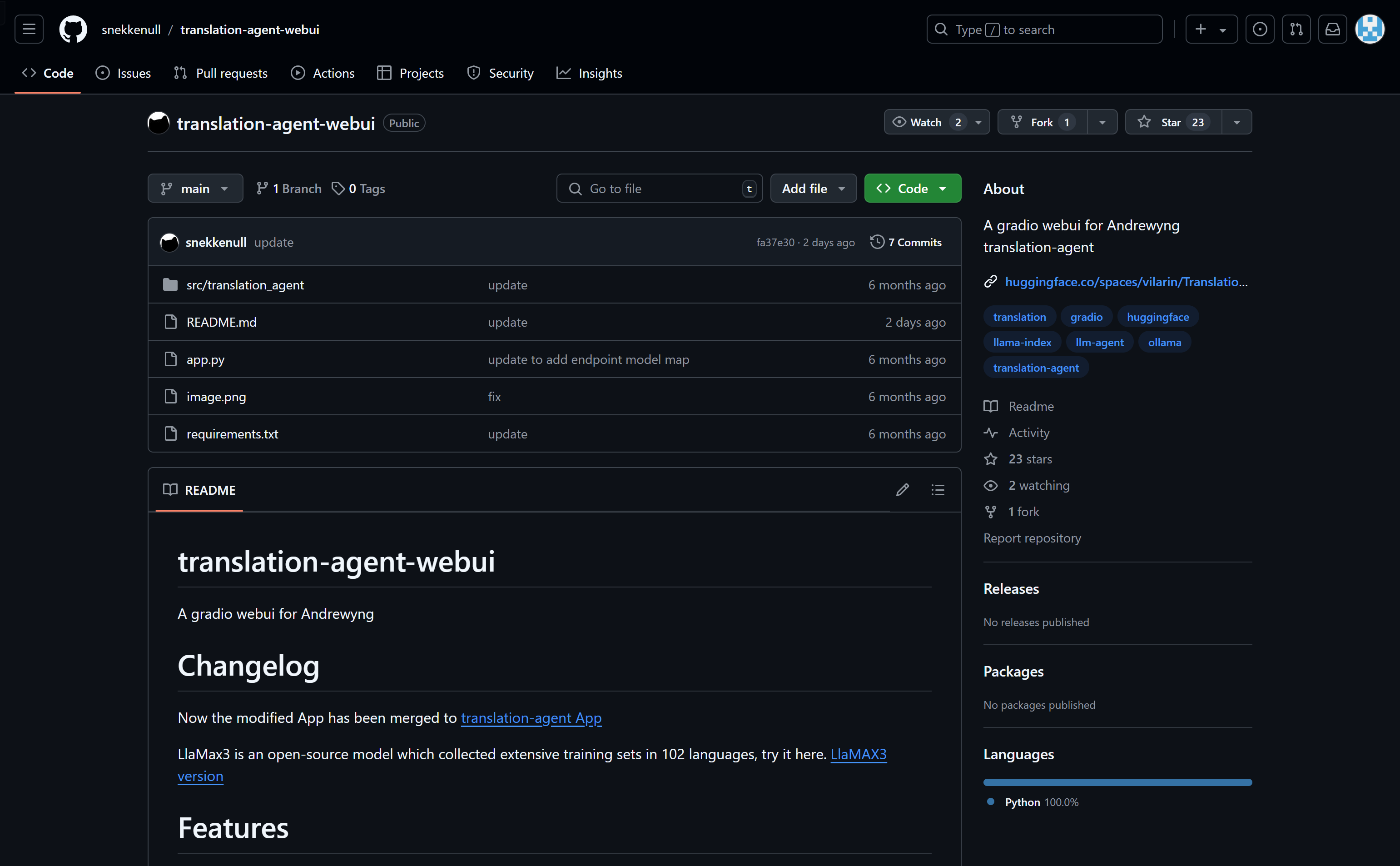Open the green Code clone dropdown

pyautogui.click(x=913, y=189)
